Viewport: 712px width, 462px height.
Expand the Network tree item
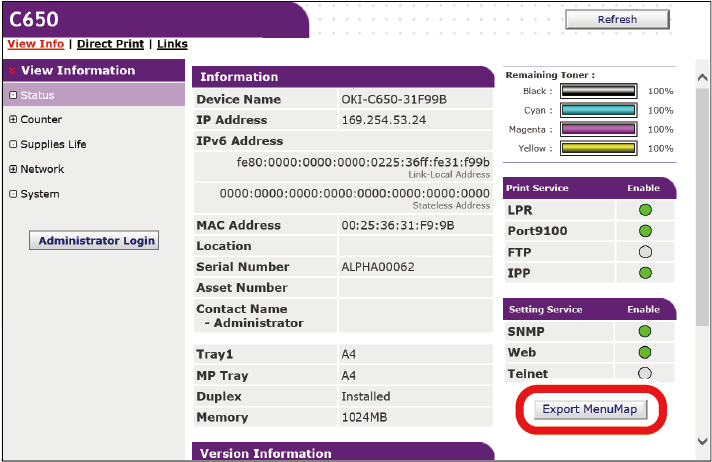[13, 169]
